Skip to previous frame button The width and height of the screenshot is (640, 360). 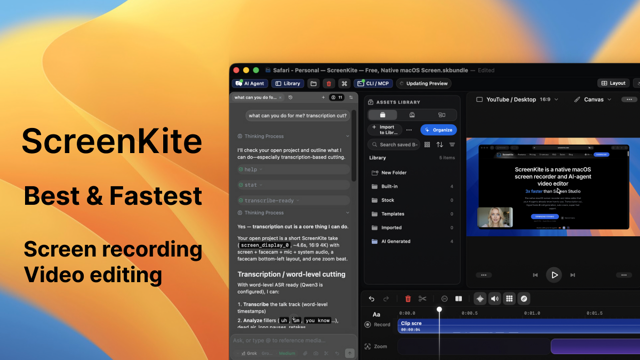click(x=535, y=275)
